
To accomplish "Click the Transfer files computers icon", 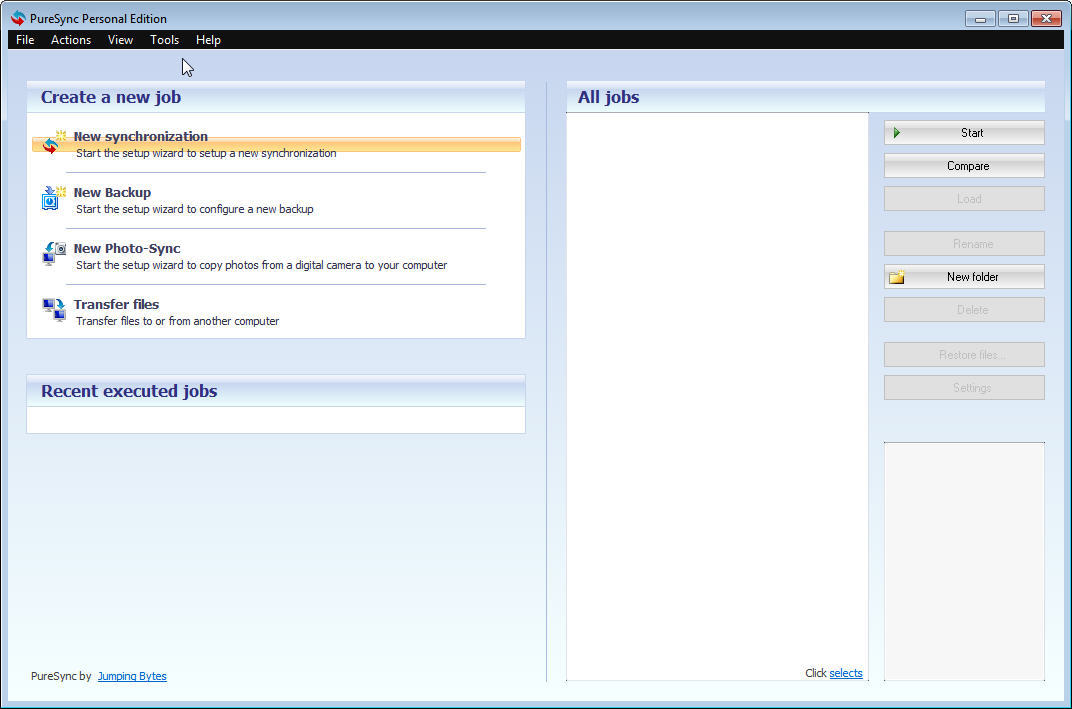I will click(x=53, y=309).
